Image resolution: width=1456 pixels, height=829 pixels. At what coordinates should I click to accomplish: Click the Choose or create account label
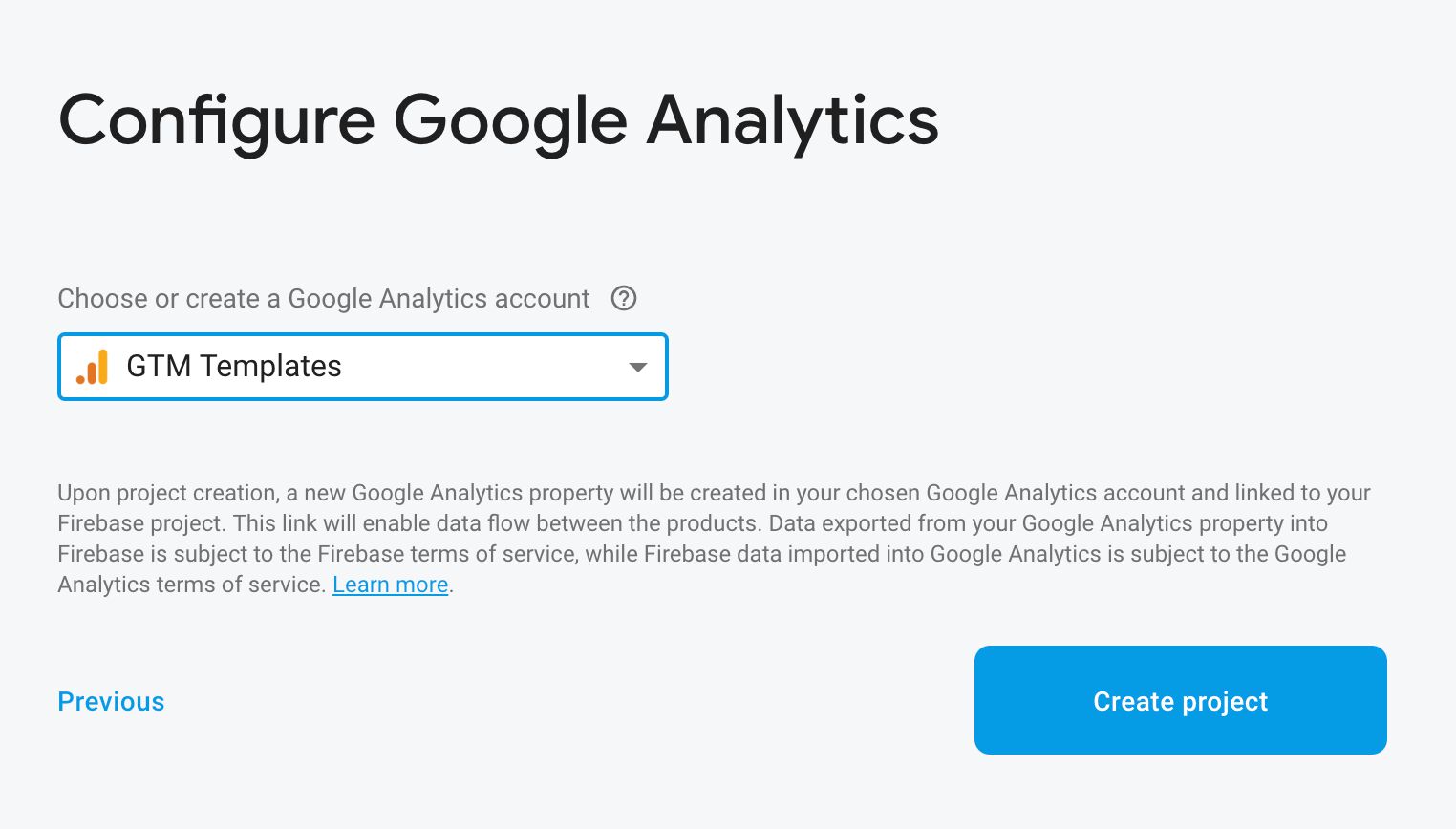coord(324,299)
